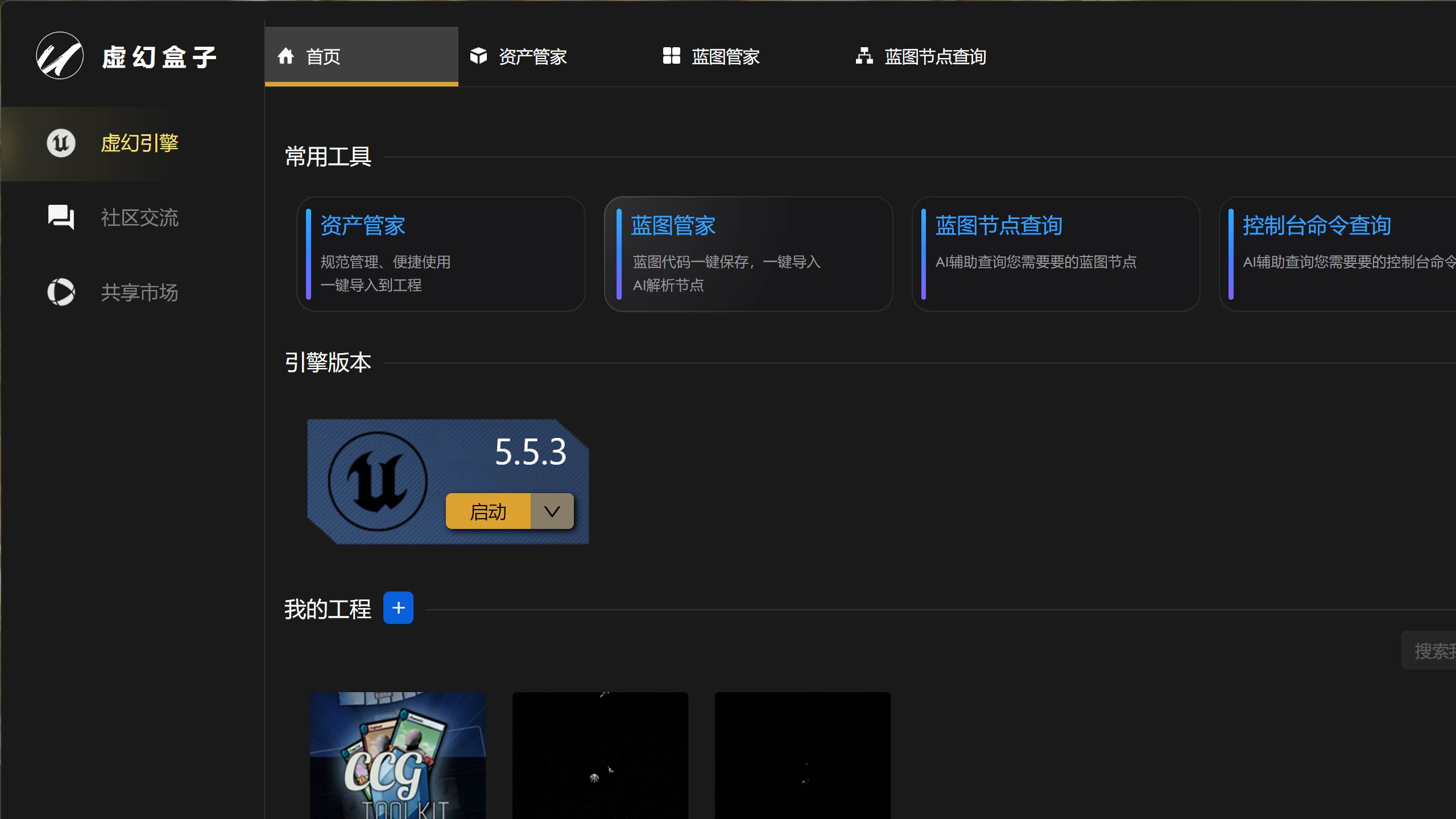Switch to the 蓝图管家 tab
The height and width of the screenshot is (819, 1456).
(x=747, y=56)
